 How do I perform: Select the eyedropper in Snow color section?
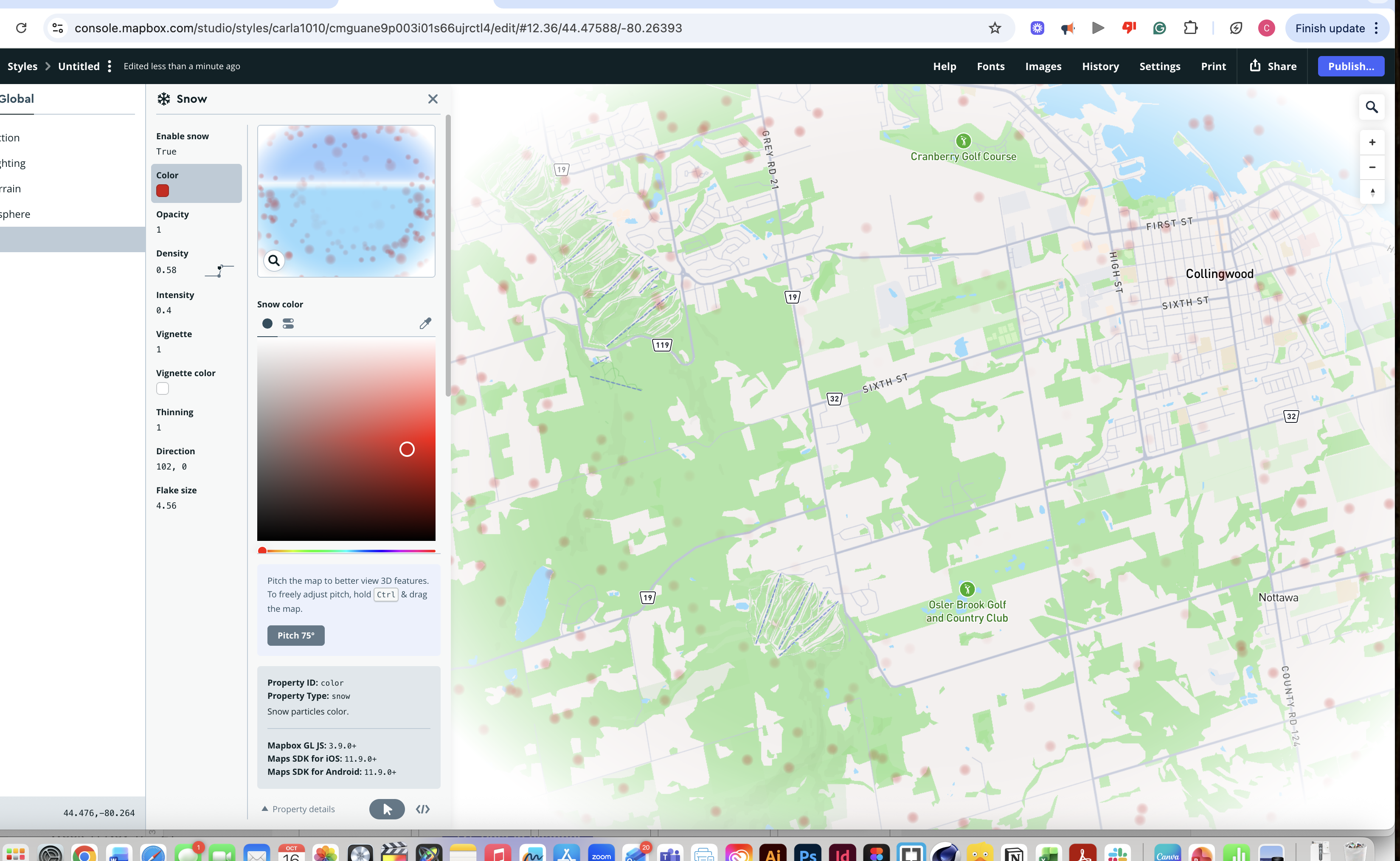(425, 323)
